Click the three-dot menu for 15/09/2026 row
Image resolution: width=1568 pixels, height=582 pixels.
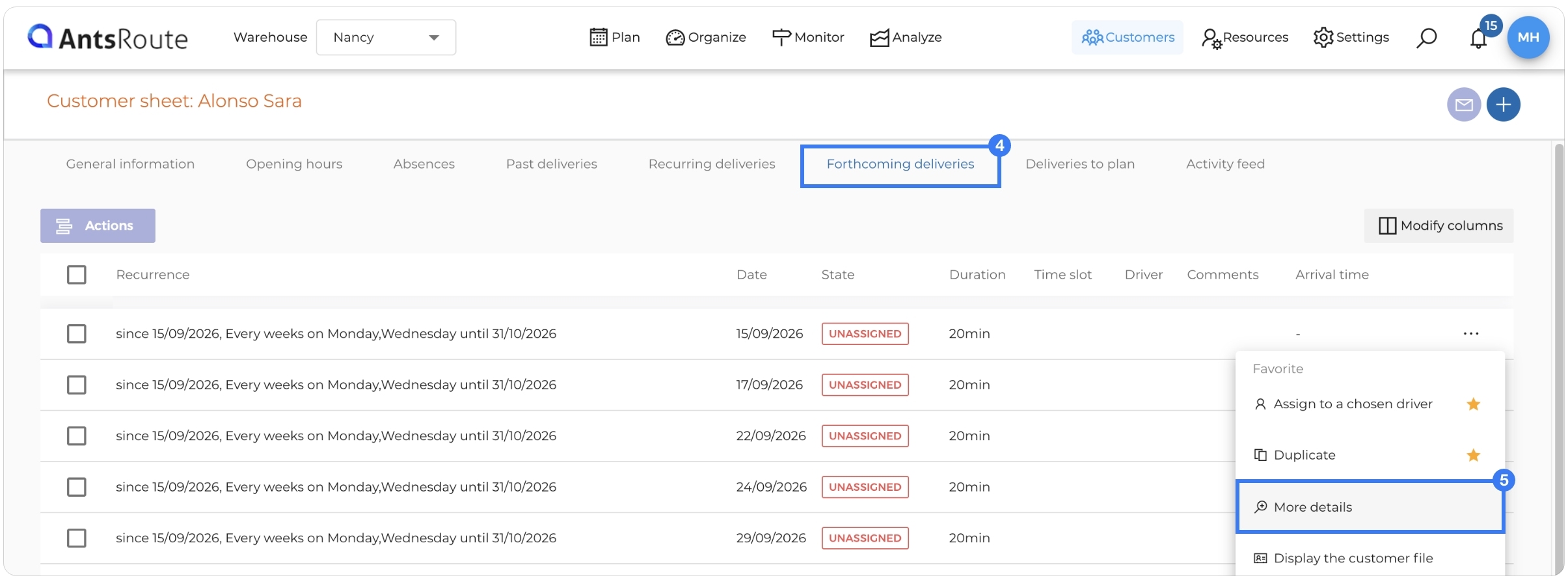coord(1471,333)
